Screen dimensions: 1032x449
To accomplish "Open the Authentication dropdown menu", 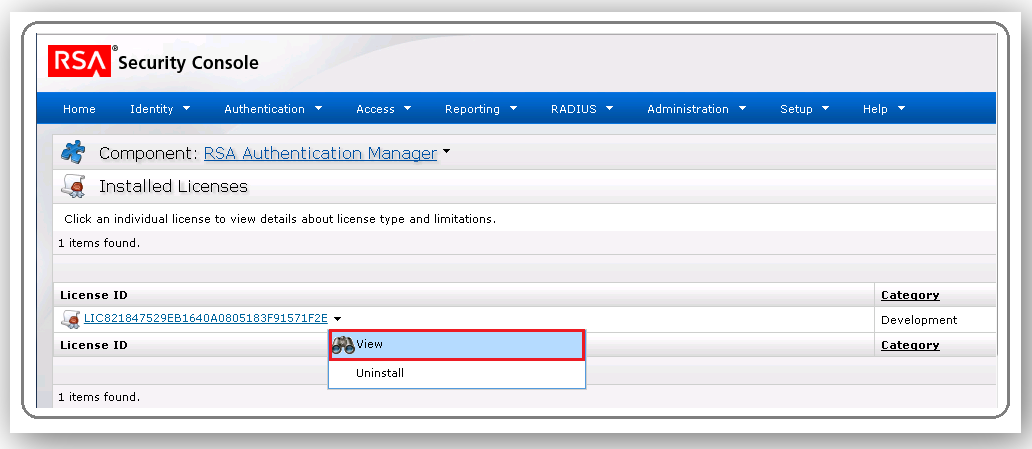I will coord(273,109).
